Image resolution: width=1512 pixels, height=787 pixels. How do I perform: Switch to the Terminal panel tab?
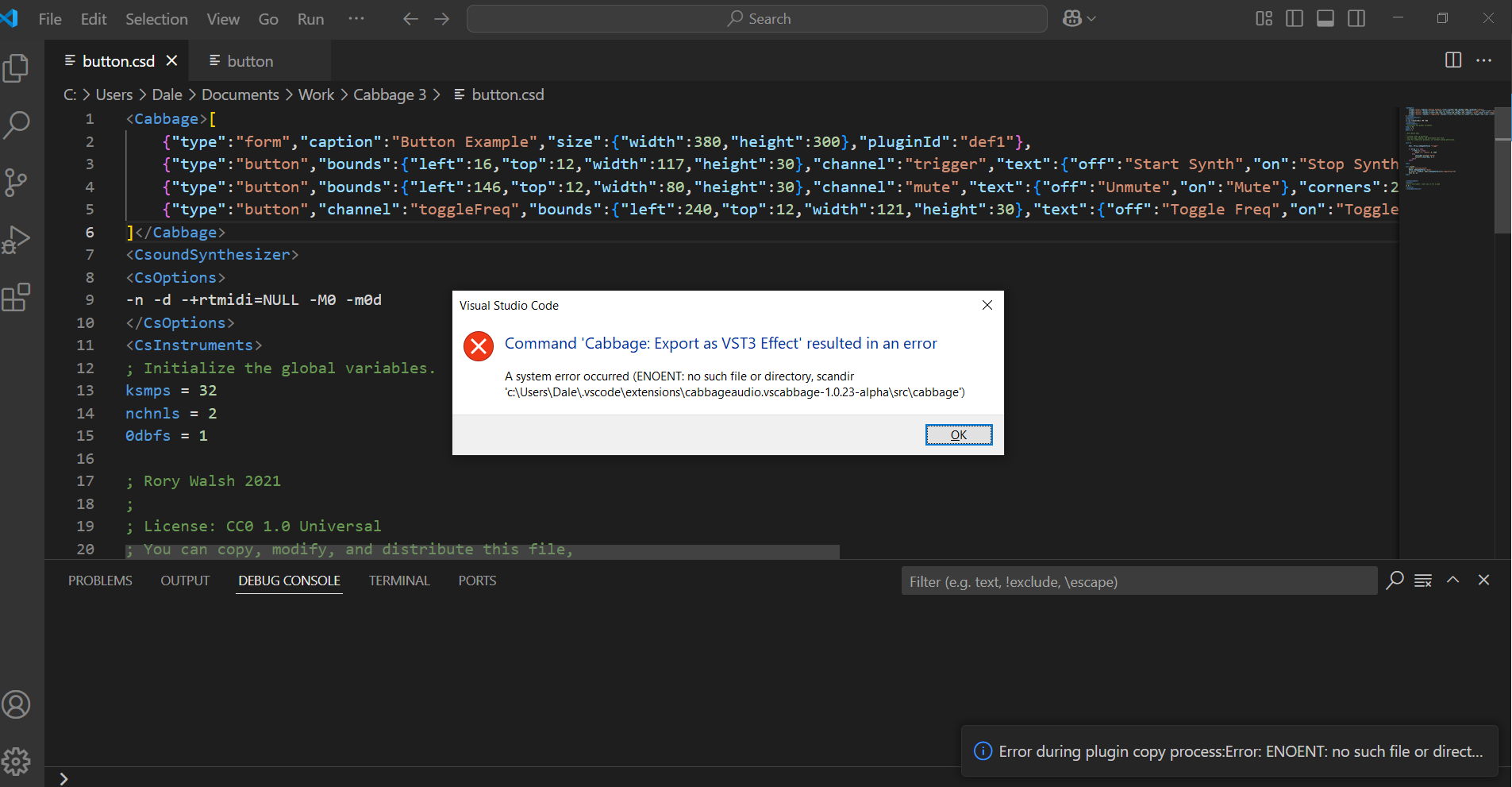point(399,581)
